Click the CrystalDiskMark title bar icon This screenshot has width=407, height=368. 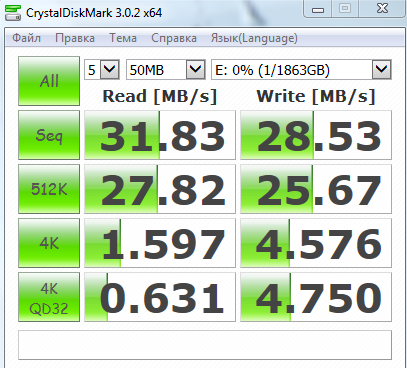coord(13,13)
